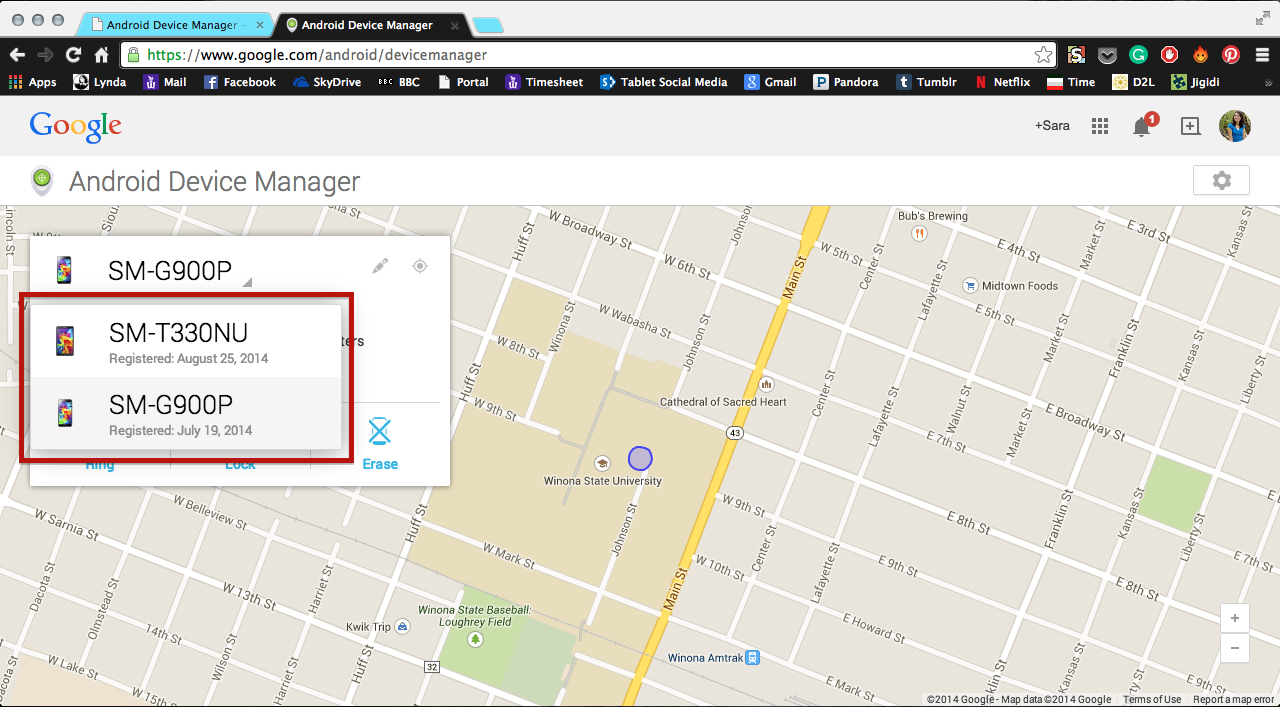Bookmark page with the star icon
Viewport: 1280px width, 707px height.
(1043, 55)
